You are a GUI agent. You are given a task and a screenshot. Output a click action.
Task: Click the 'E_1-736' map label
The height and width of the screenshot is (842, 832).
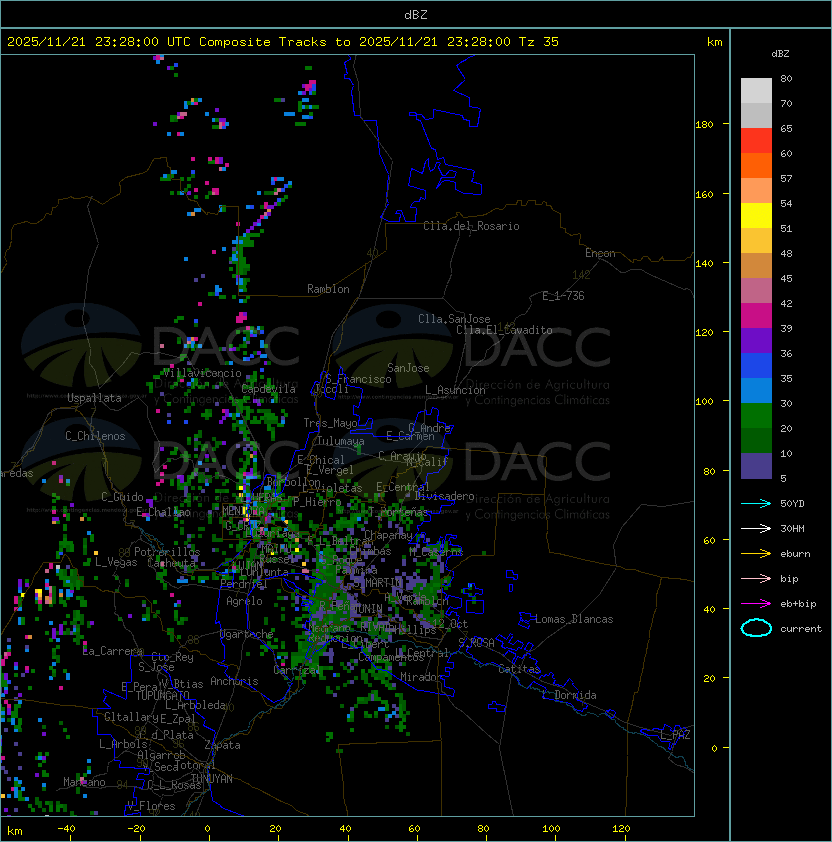coord(563,296)
